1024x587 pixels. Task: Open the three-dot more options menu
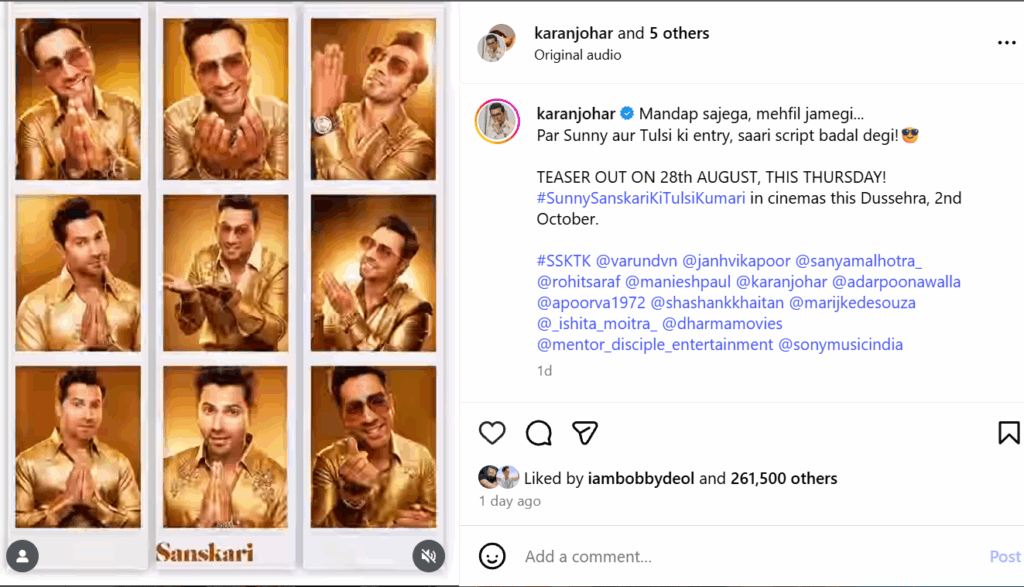[1006, 43]
